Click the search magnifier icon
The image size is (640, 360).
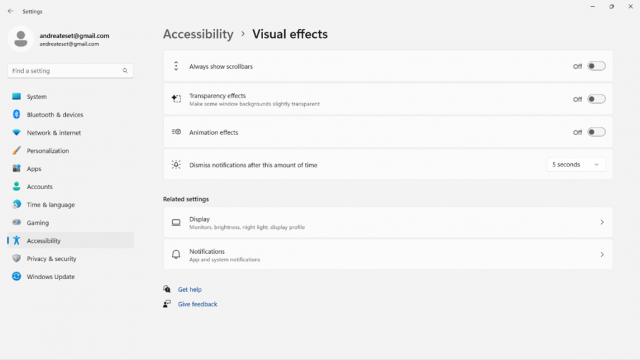125,71
